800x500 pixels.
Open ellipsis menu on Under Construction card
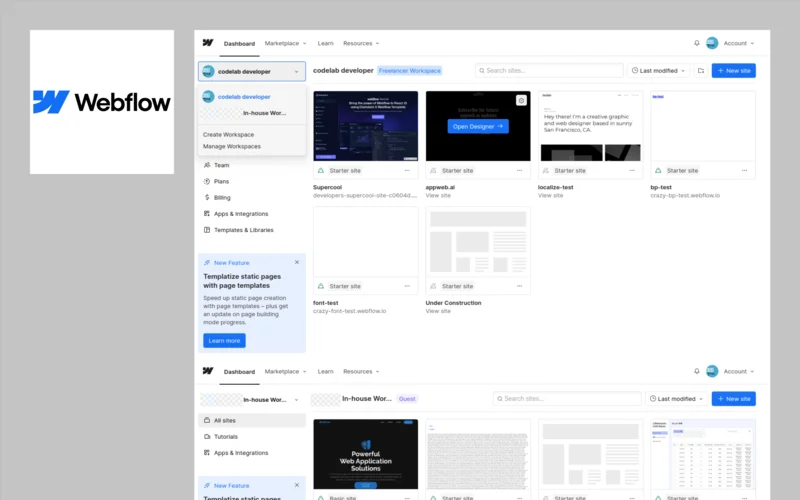(x=519, y=286)
